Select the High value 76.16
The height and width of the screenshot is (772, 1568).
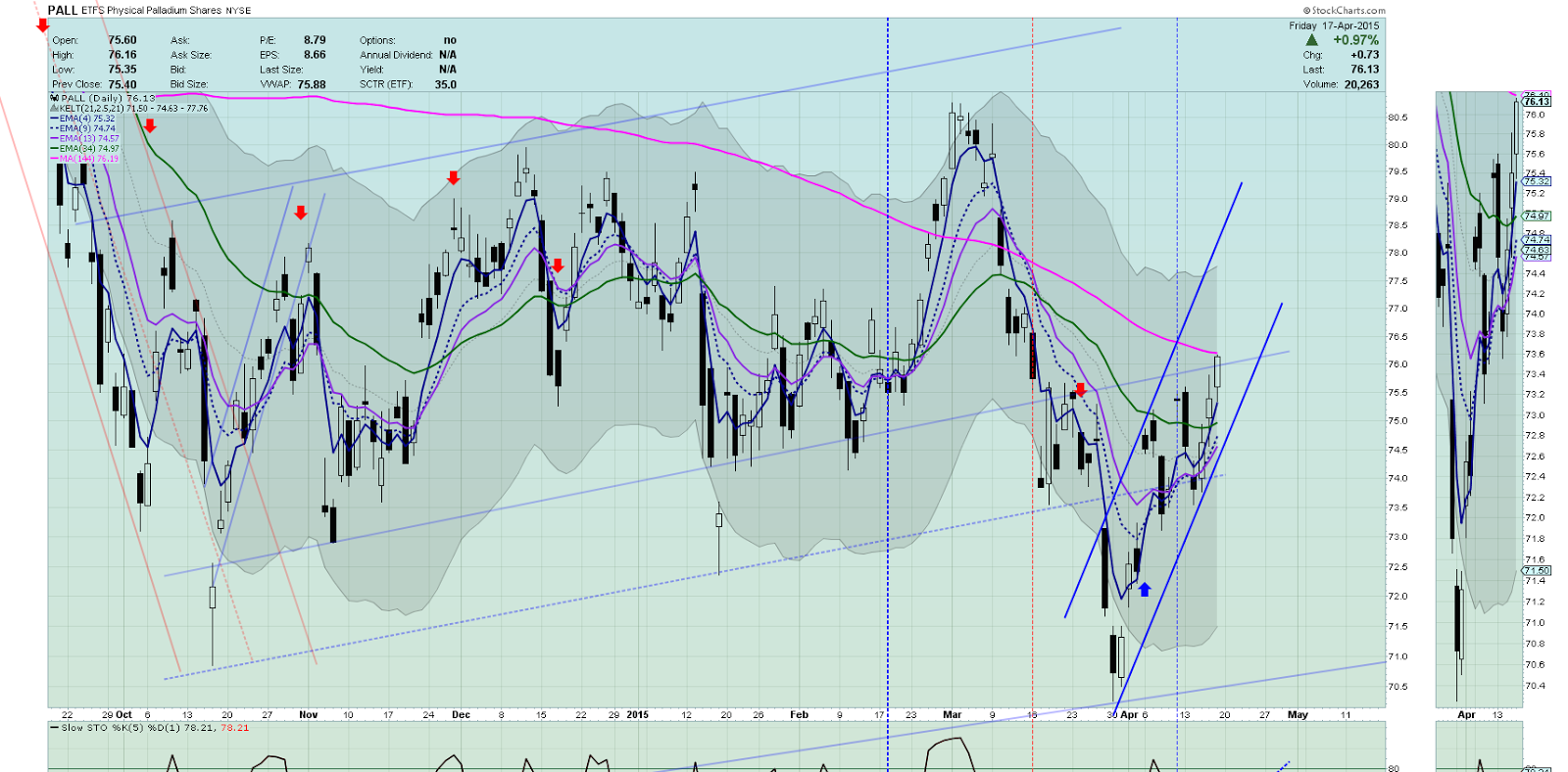[122, 55]
